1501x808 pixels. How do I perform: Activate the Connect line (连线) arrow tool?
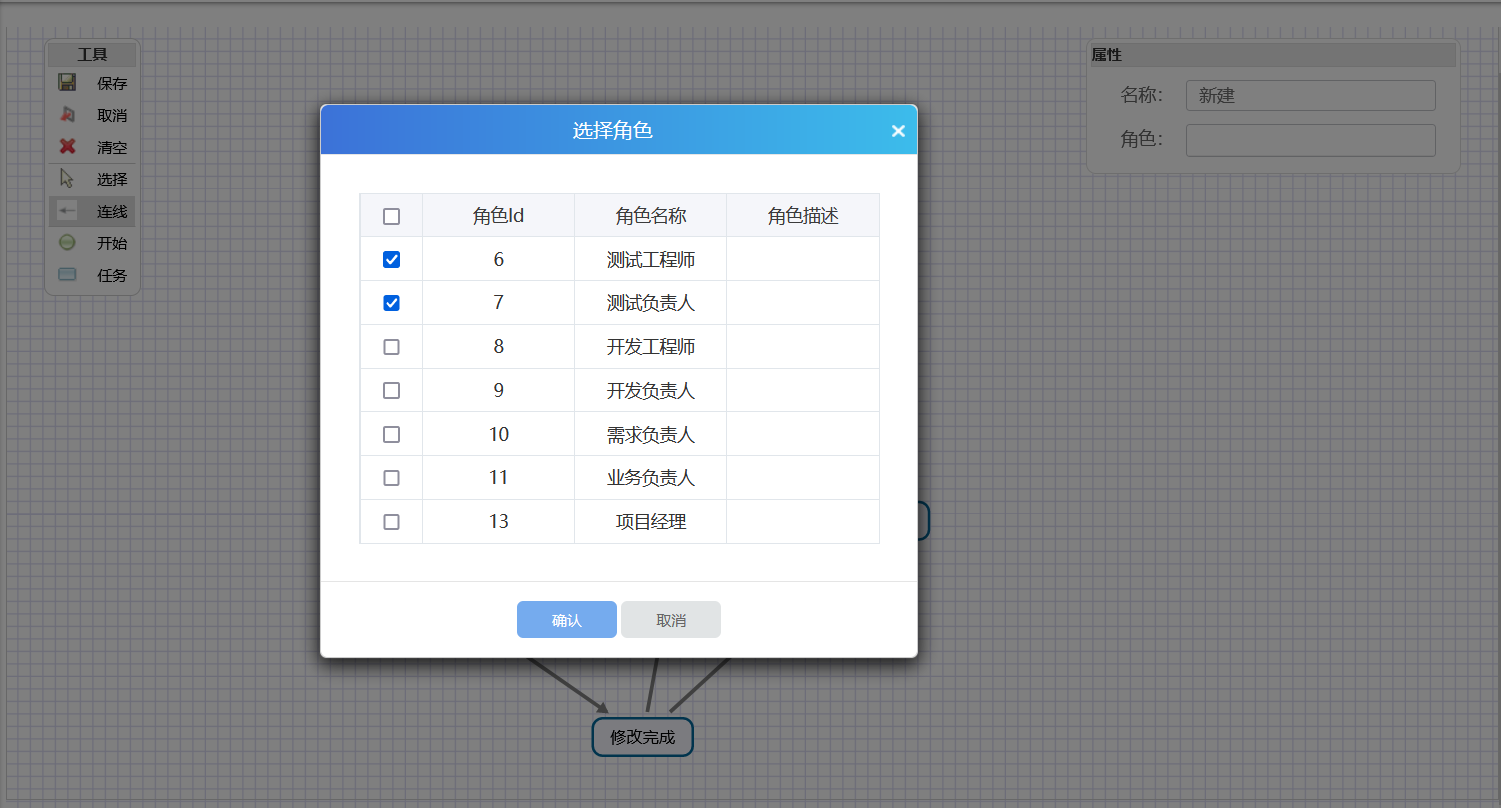click(67, 211)
